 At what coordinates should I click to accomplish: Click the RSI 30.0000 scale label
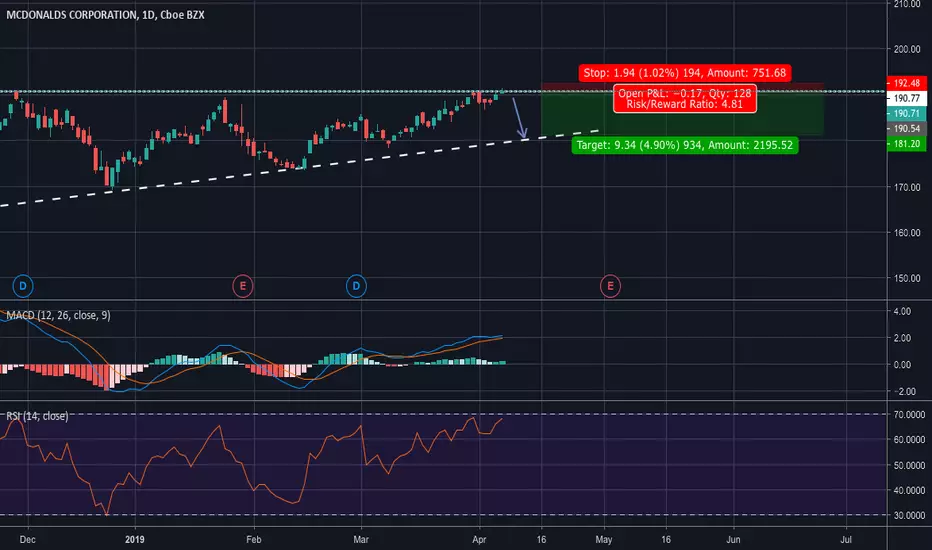click(909, 516)
